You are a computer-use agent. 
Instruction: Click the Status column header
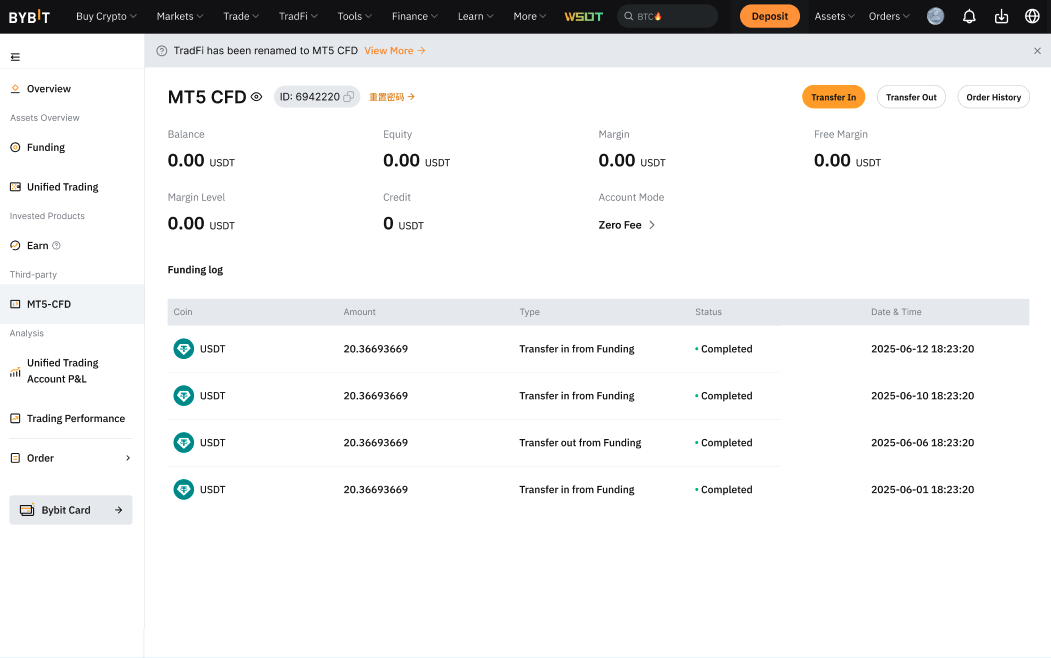point(708,312)
